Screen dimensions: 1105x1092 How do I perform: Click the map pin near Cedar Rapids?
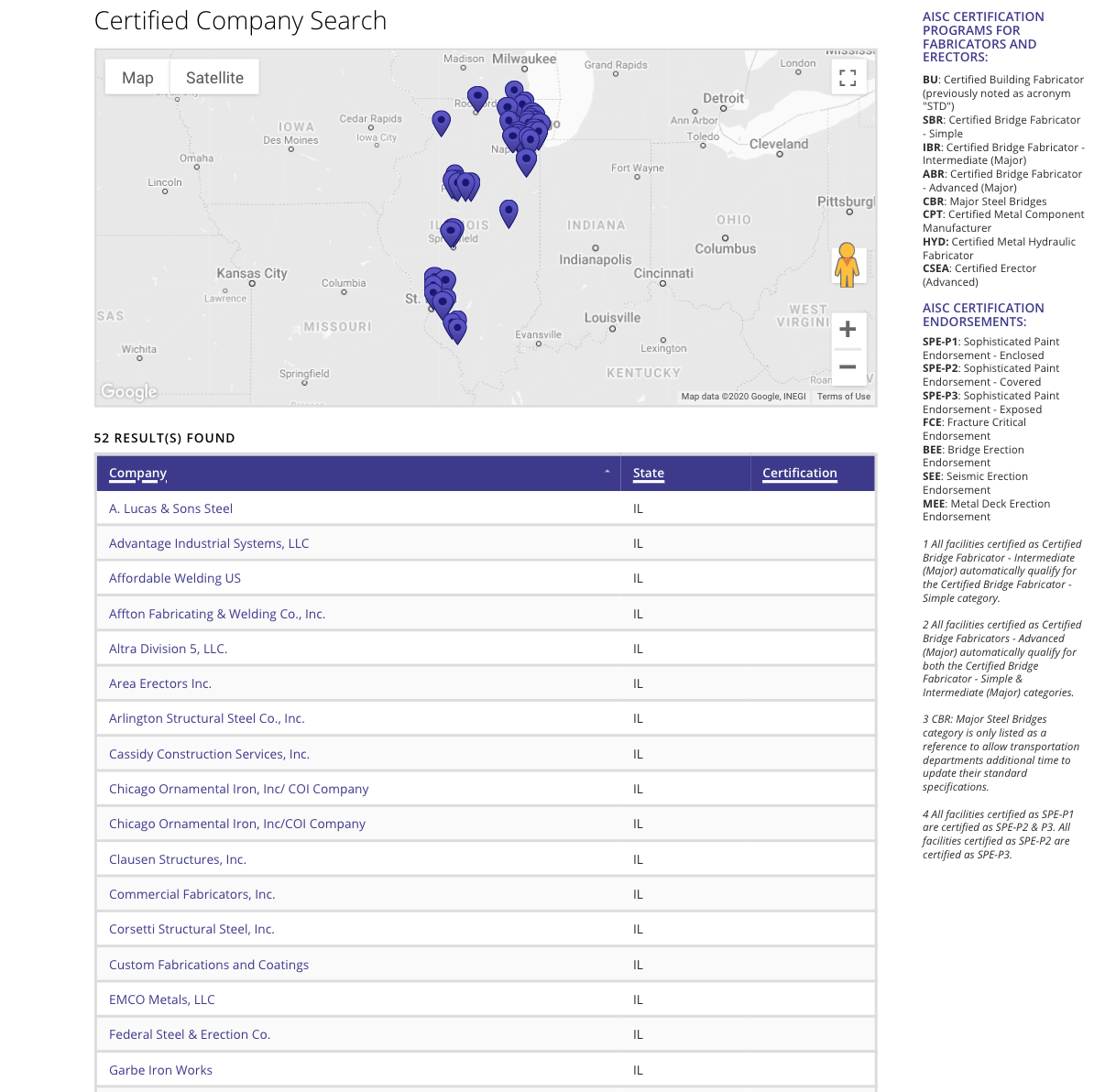tap(441, 123)
